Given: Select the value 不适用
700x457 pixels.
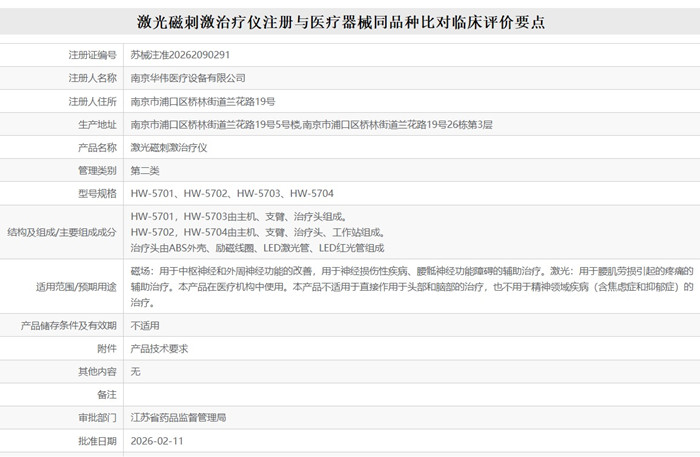Looking at the screenshot, I should click(145, 325).
